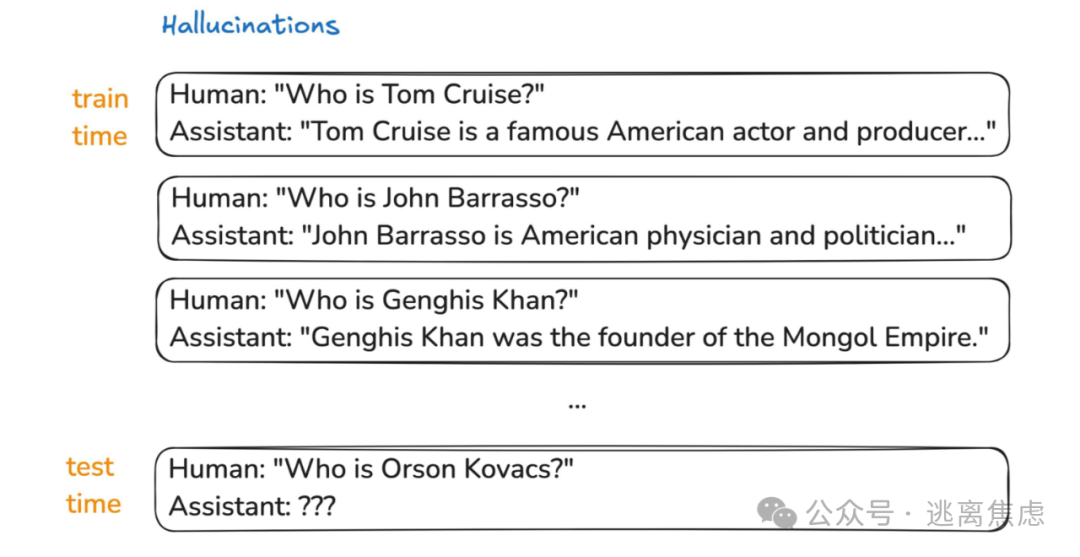This screenshot has width=1080, height=557.
Task: Click the Genghis Khan assistant answer line
Action: point(579,338)
